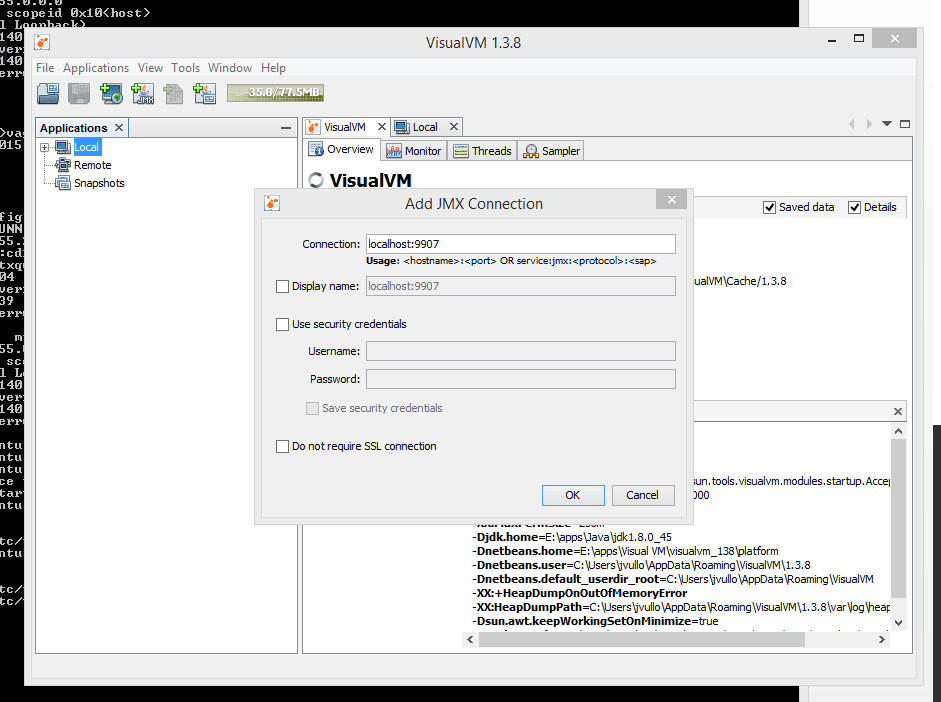Viewport: 941px width, 702px height.
Task: Expand the Local tree node
Action: [x=43, y=146]
